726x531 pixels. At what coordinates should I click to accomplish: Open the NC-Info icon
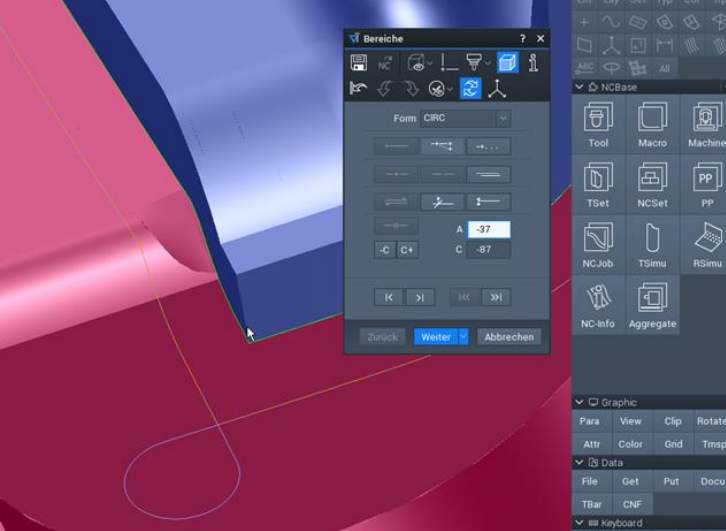pyautogui.click(x=598, y=306)
